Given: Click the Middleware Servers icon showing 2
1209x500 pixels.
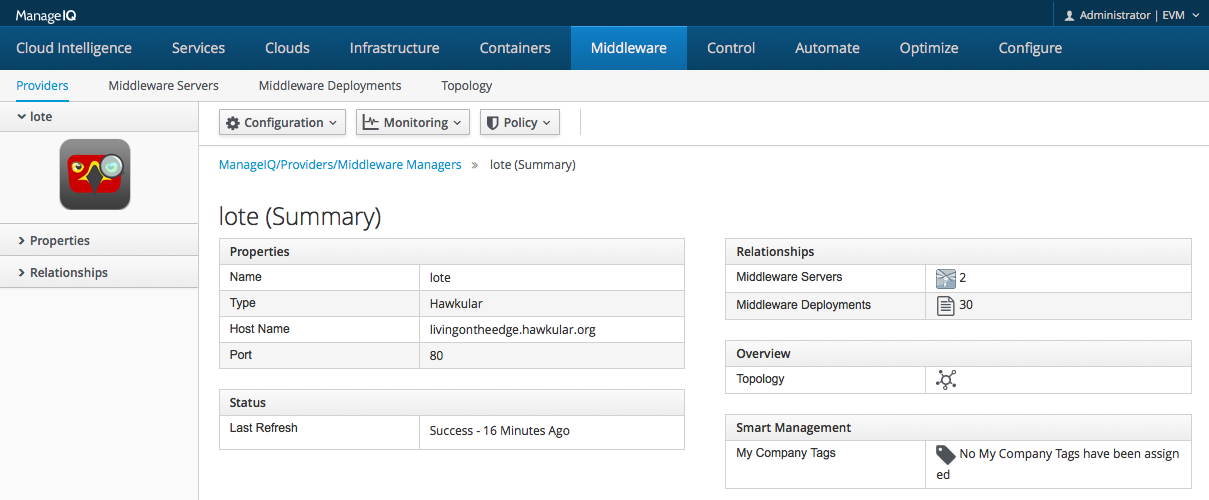Looking at the screenshot, I should tap(946, 278).
